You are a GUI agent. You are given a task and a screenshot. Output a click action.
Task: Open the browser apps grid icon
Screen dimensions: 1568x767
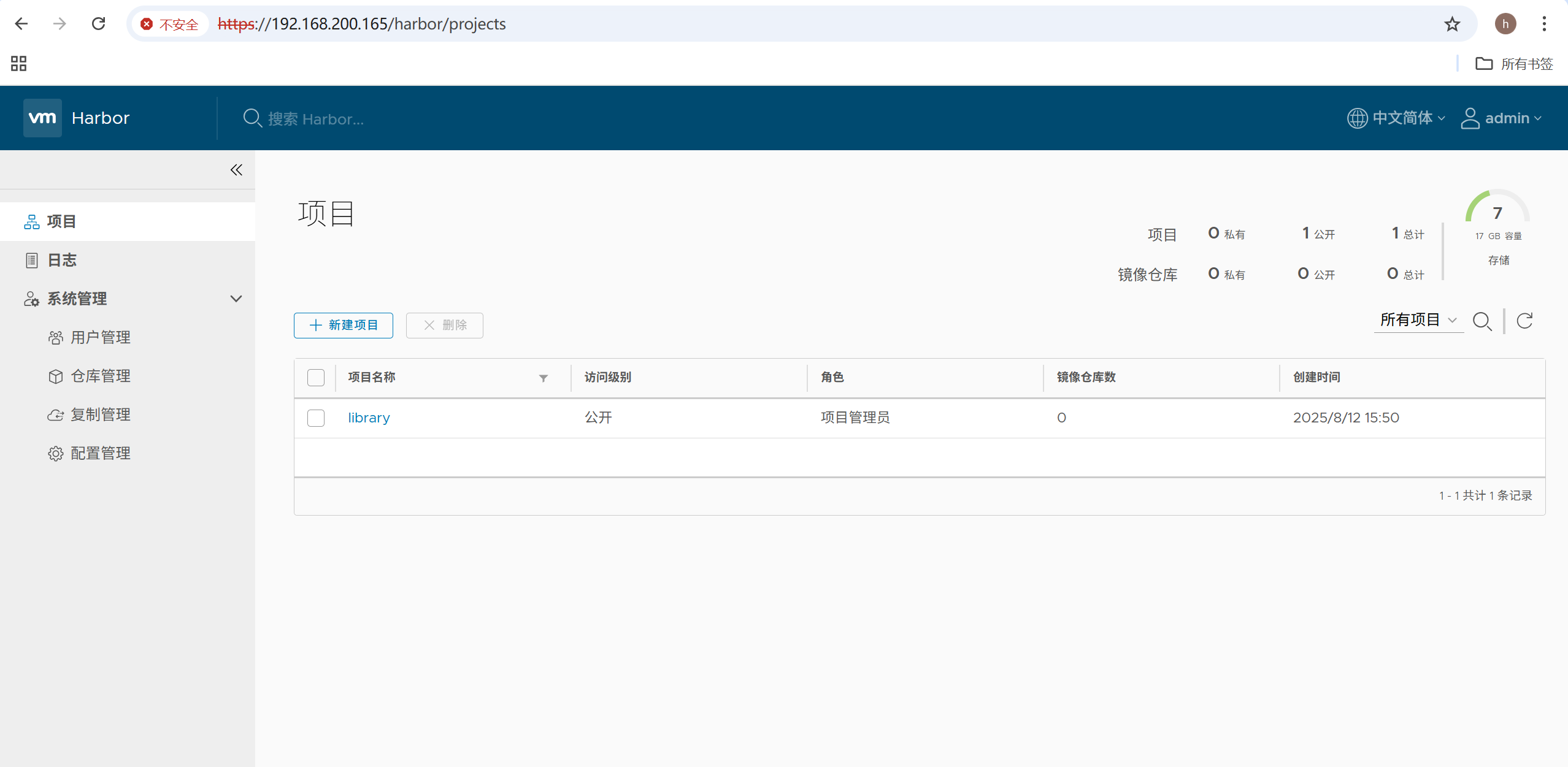[19, 63]
